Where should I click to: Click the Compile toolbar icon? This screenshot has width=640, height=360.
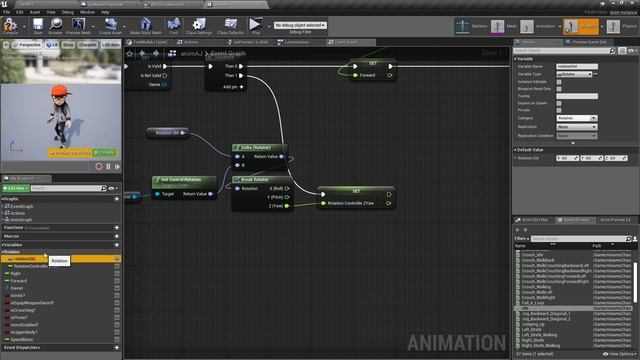(x=10, y=25)
